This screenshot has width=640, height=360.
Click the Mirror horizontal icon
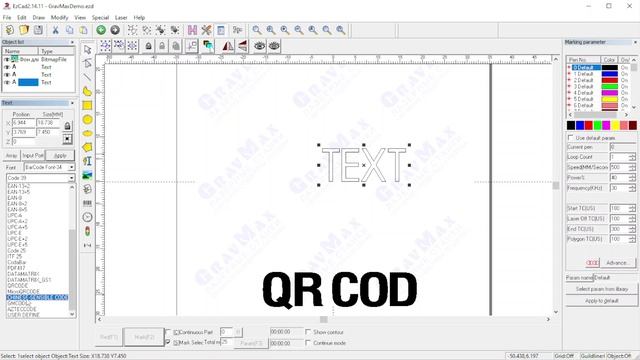point(228,46)
